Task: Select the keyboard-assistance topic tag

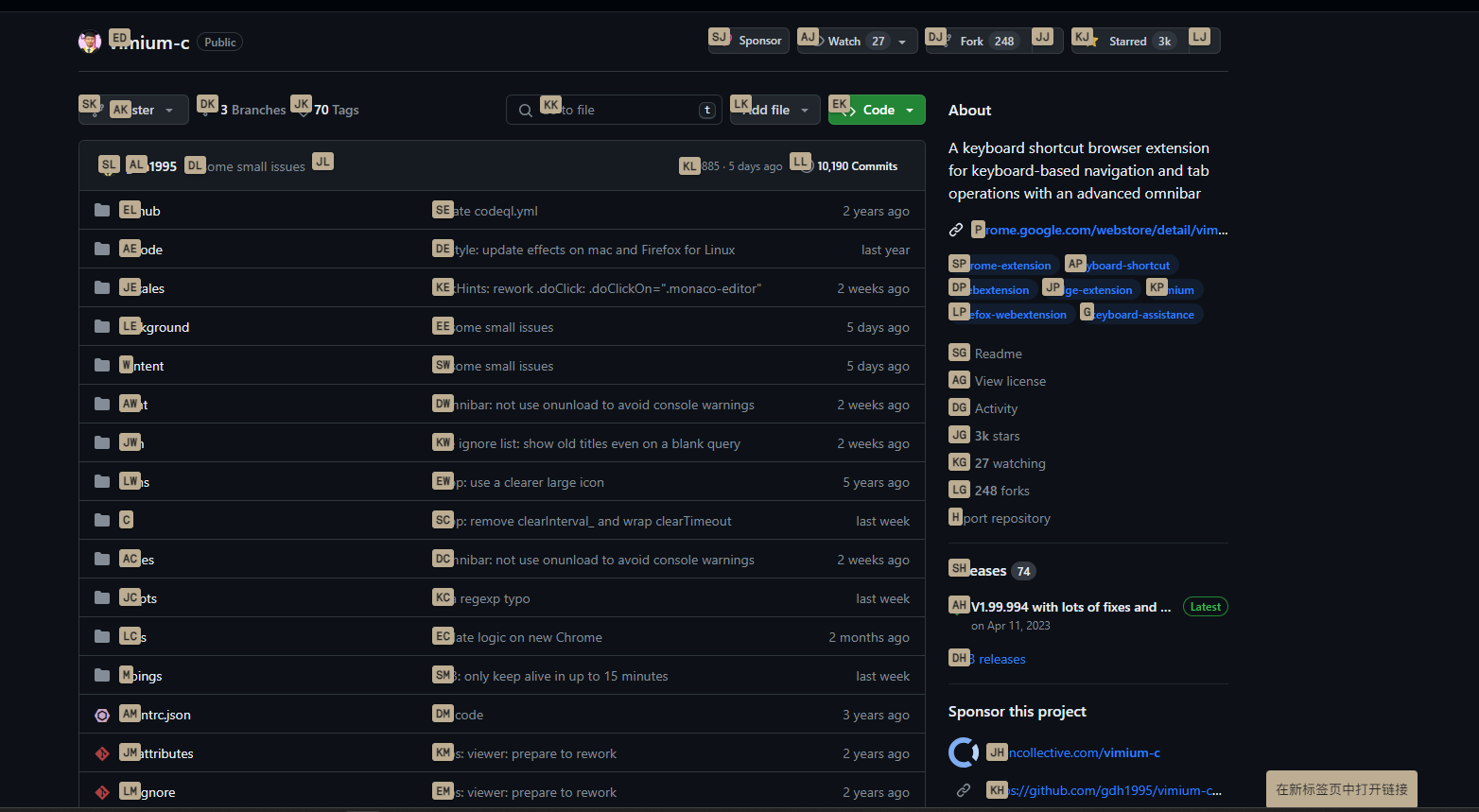Action: click(1141, 315)
